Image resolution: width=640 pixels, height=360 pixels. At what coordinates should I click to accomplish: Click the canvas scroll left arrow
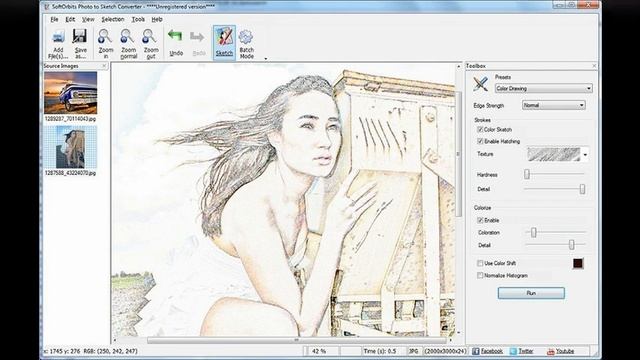[x=115, y=340]
